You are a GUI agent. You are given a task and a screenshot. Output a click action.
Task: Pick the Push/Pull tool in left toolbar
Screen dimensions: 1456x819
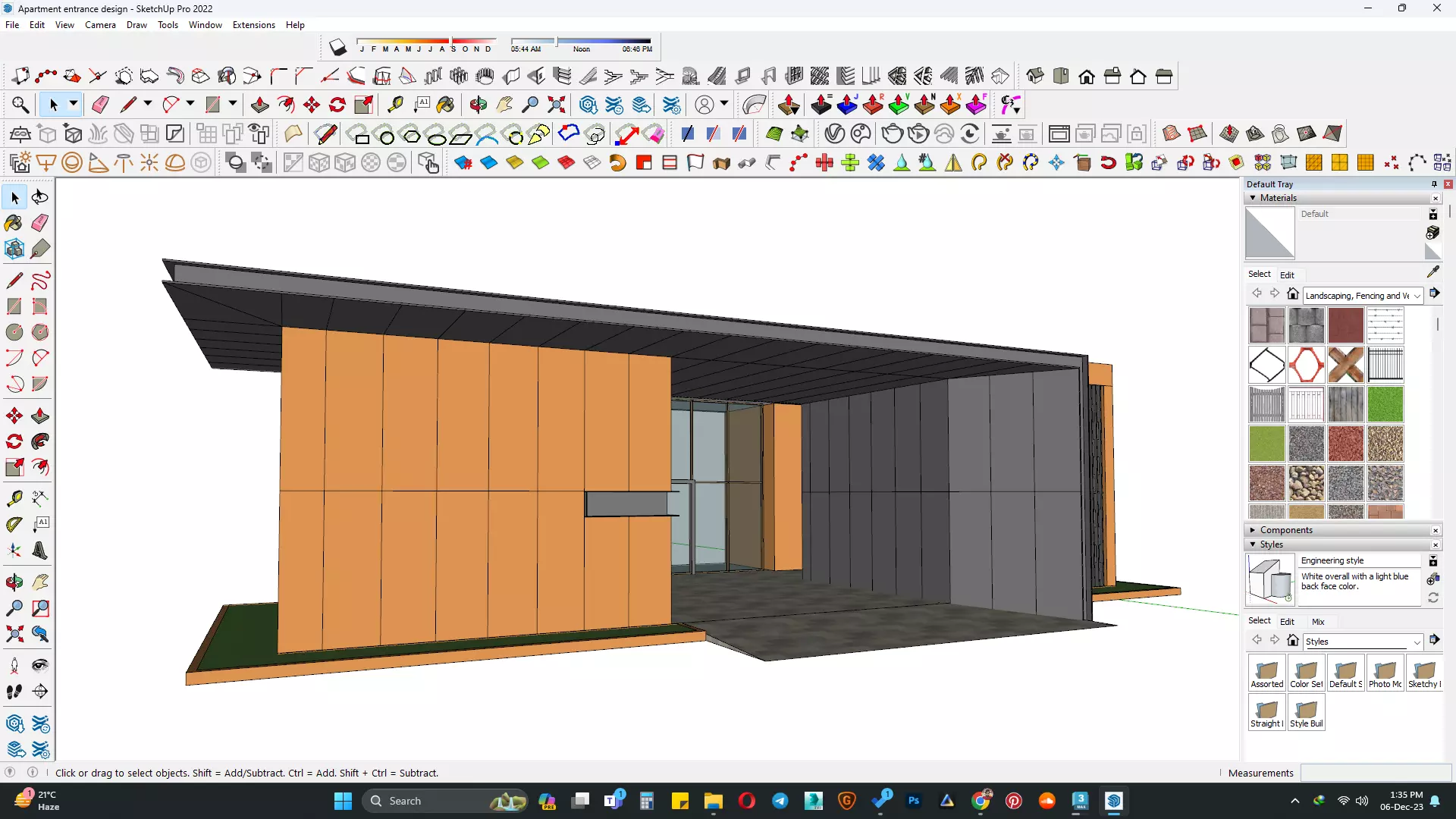(40, 416)
